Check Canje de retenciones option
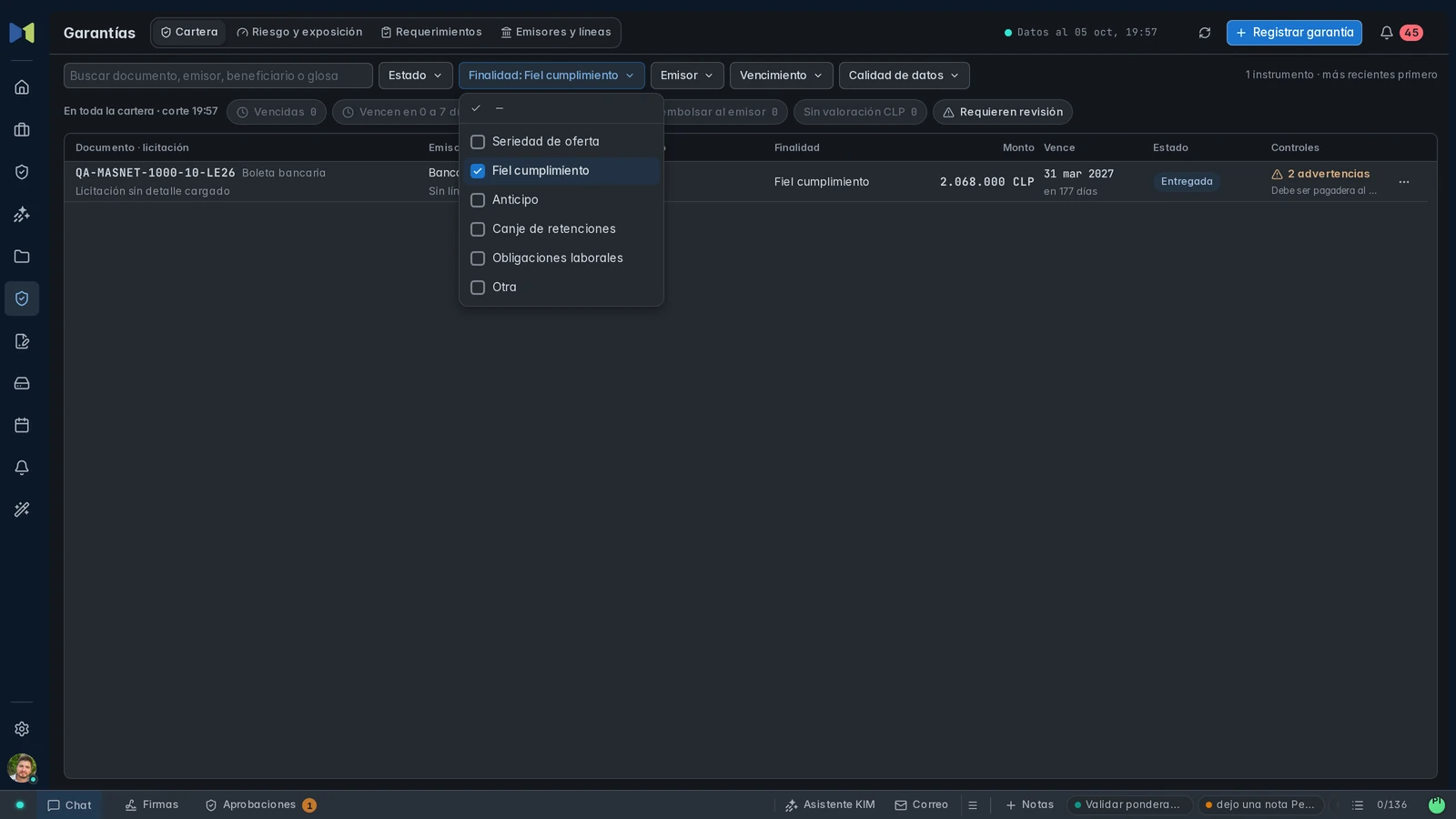1456x819 pixels. [x=561, y=229]
